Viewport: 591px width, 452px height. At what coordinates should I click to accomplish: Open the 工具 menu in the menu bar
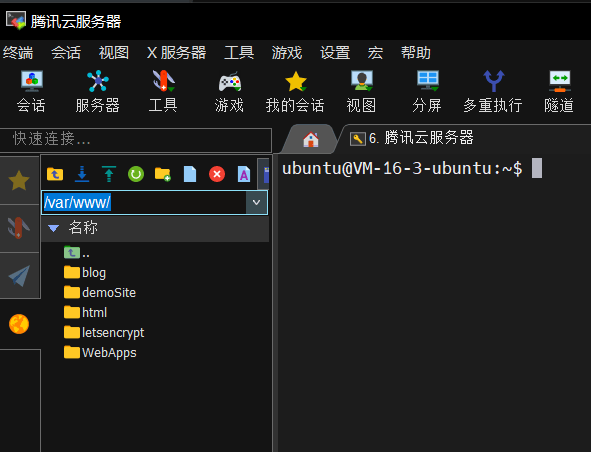tap(239, 52)
